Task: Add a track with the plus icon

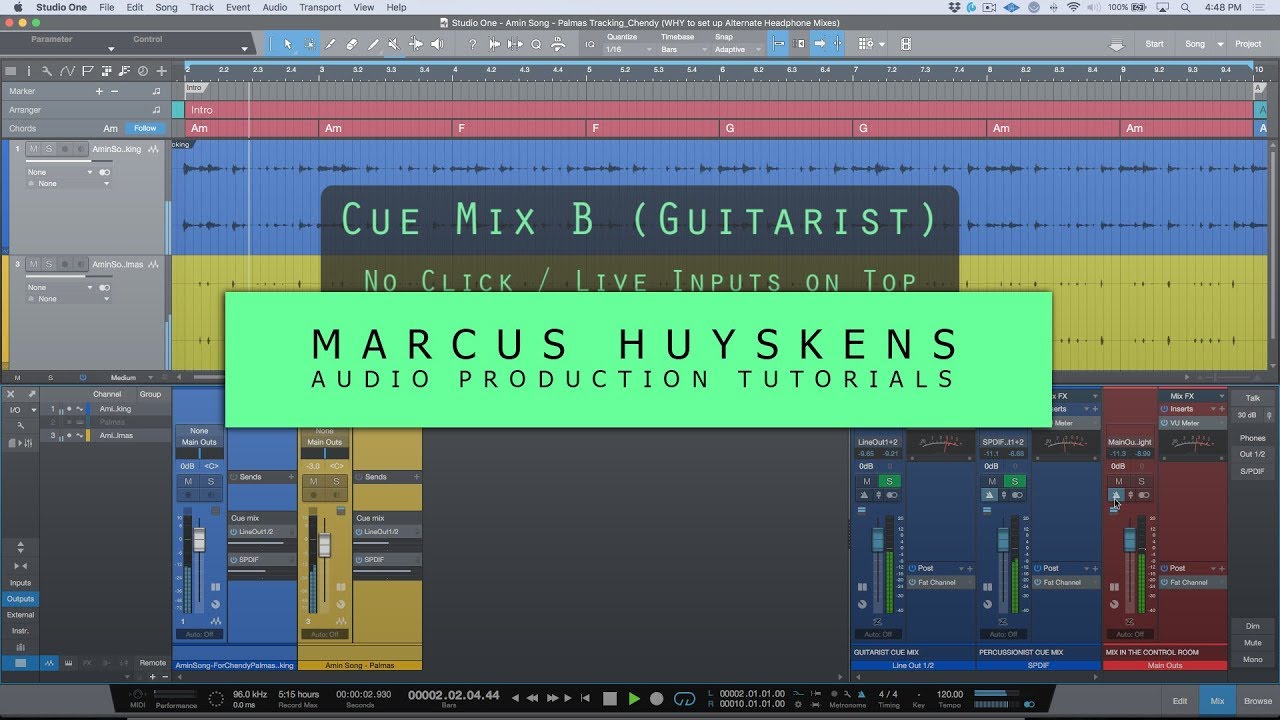Action: [161, 71]
